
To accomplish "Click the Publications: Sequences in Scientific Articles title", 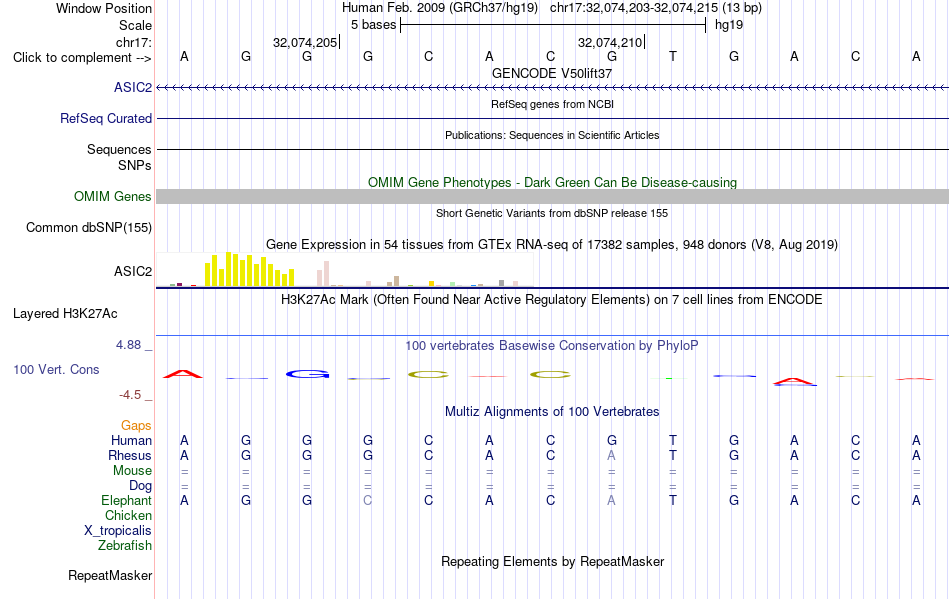I will [552, 135].
